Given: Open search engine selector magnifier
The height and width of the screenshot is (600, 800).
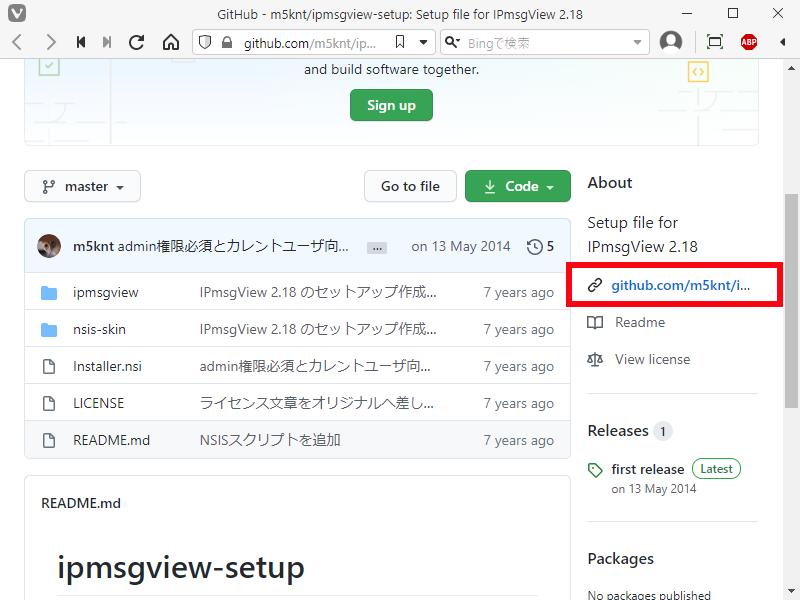Looking at the screenshot, I should coord(452,42).
